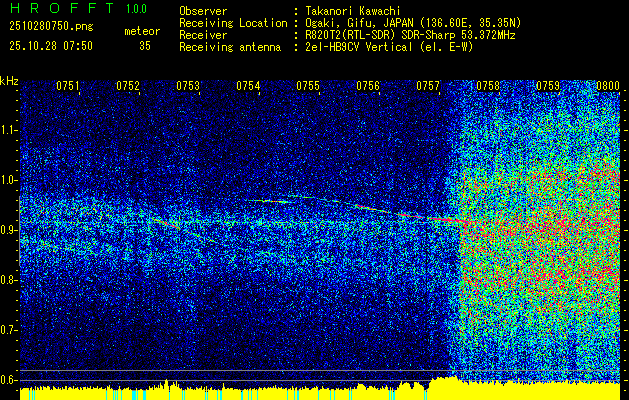
Task: Click the Receiving Location label
Action: click(x=233, y=23)
